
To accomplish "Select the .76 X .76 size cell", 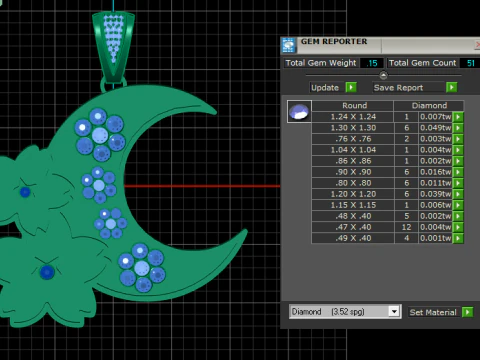I will tap(353, 139).
